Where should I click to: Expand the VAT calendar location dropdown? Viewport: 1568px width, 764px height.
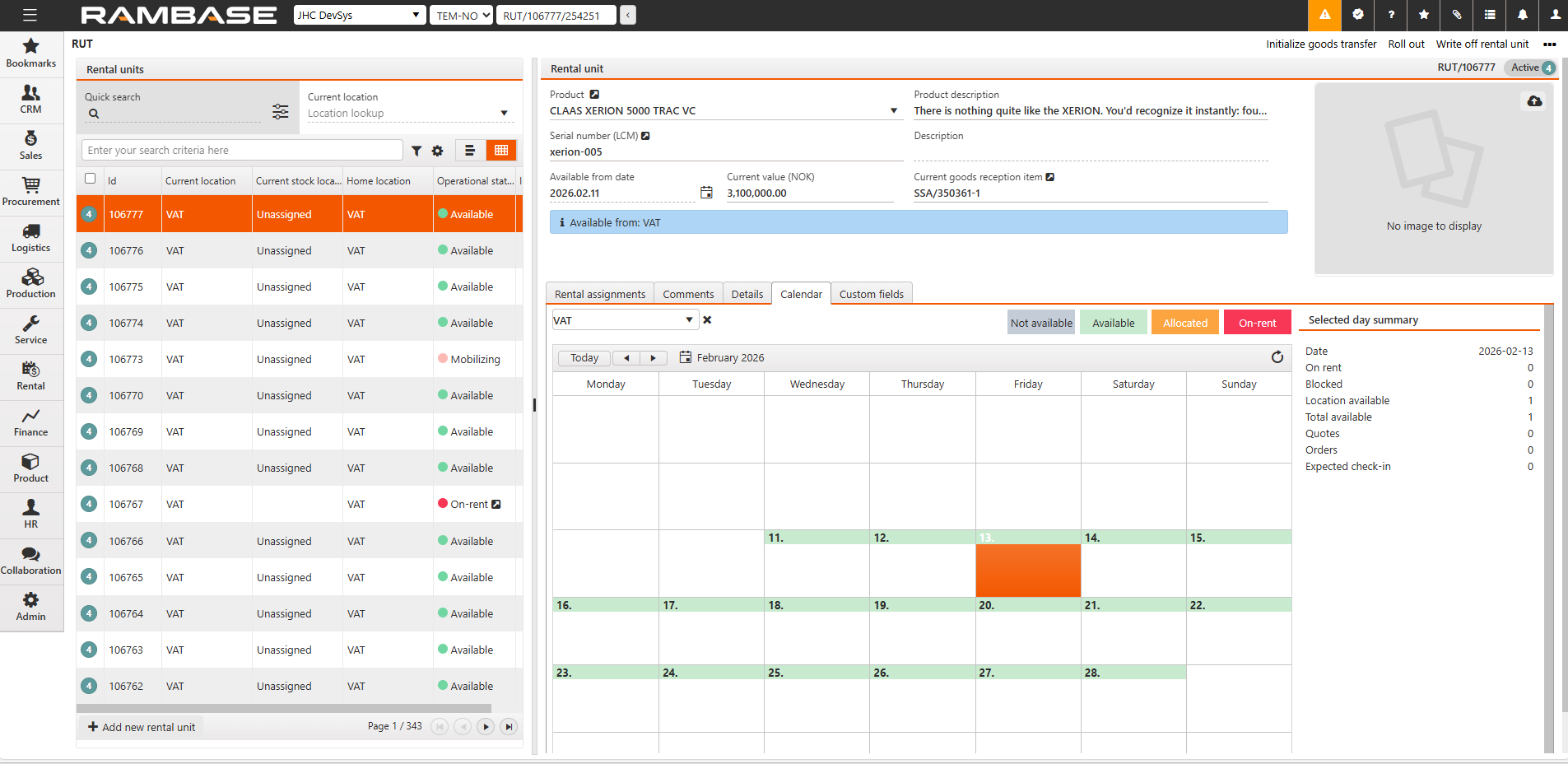(689, 320)
